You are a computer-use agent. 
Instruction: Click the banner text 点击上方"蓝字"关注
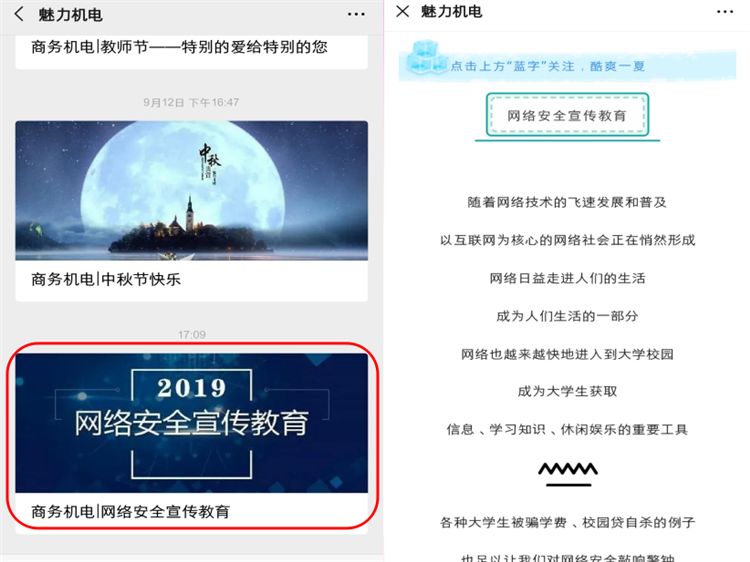pos(513,66)
